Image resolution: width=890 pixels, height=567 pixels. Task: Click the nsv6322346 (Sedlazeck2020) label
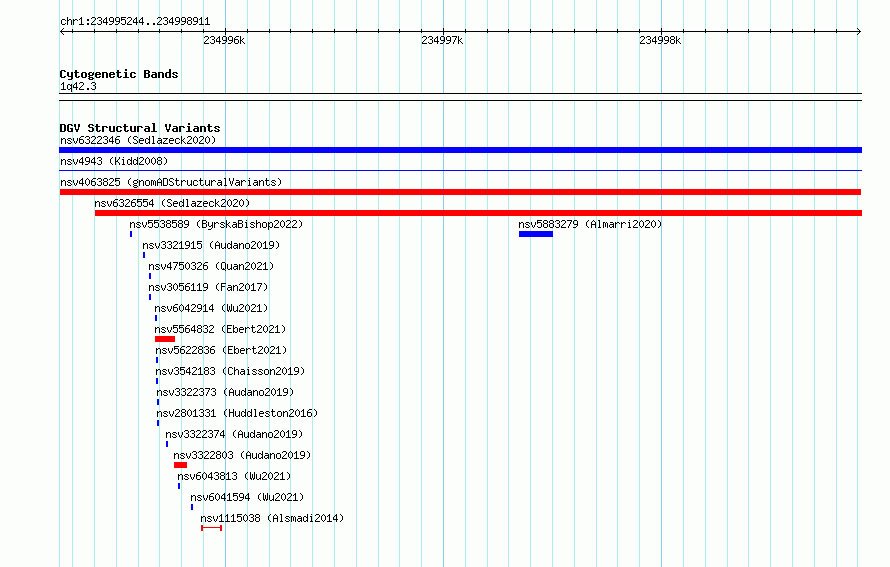[138, 140]
